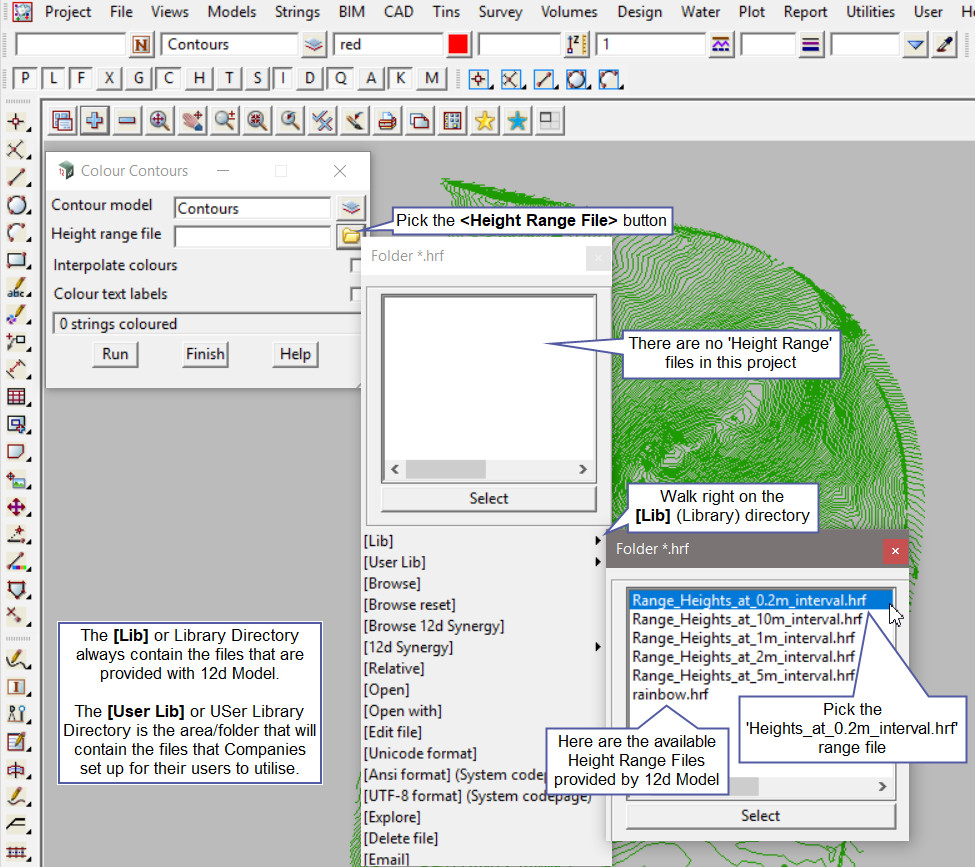Open the Height range file folder icon
Screen dimensions: 975x867
point(350,236)
